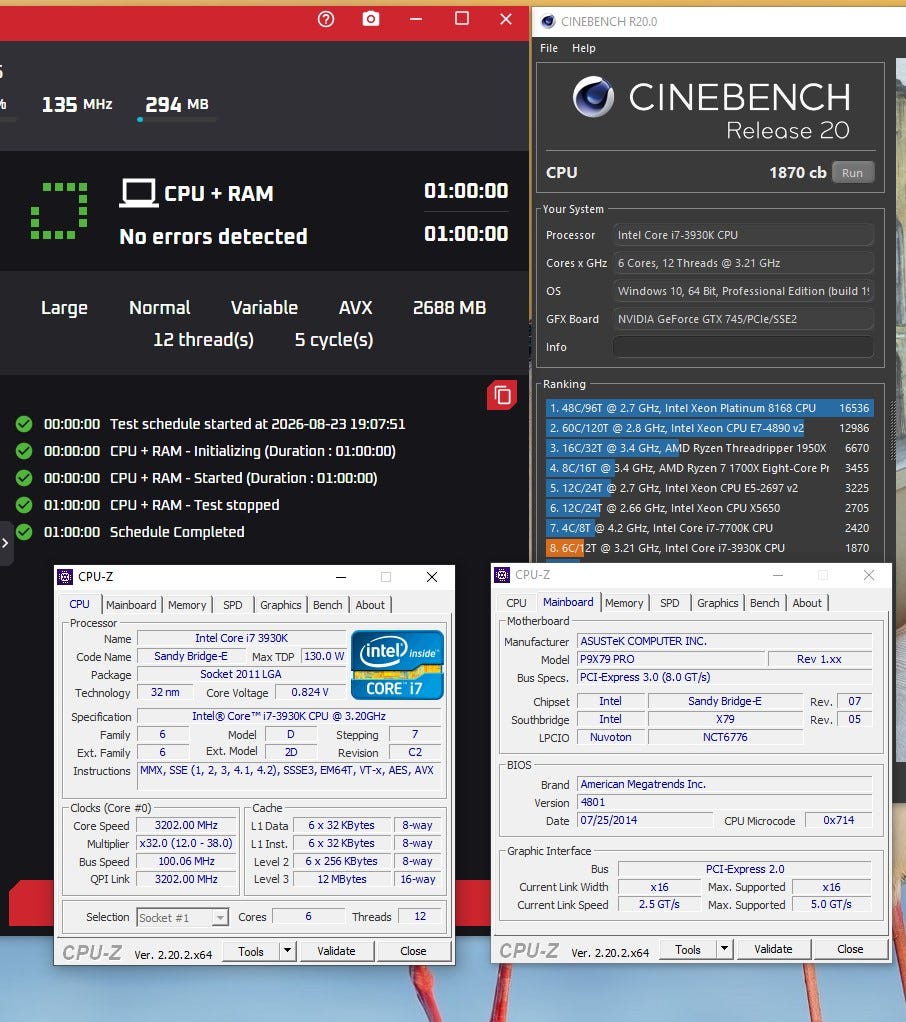This screenshot has height=1022, width=906.
Task: Copy the log using red clipboard icon
Action: tap(502, 395)
